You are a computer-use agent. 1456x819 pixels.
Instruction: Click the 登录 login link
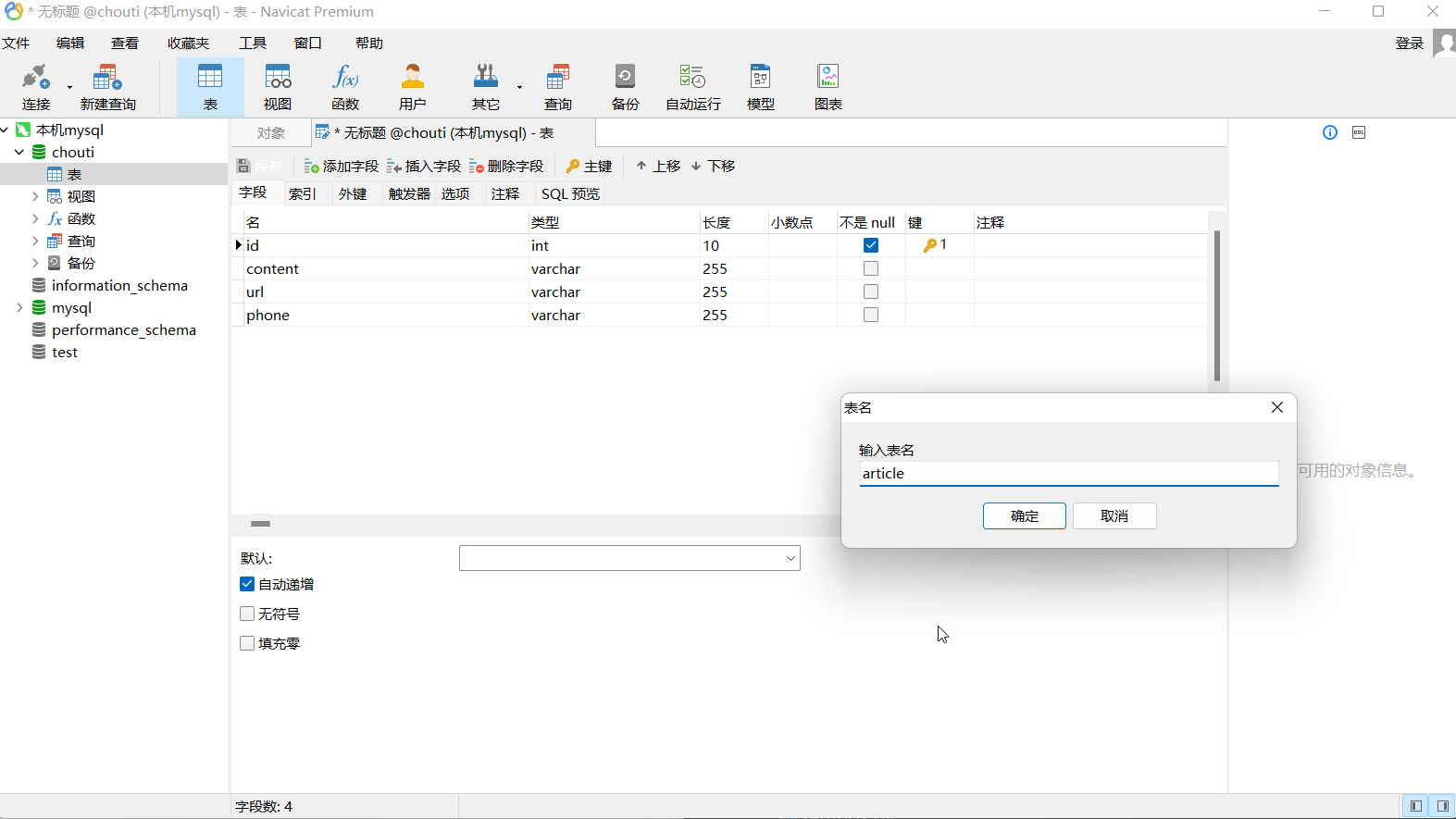point(1410,43)
